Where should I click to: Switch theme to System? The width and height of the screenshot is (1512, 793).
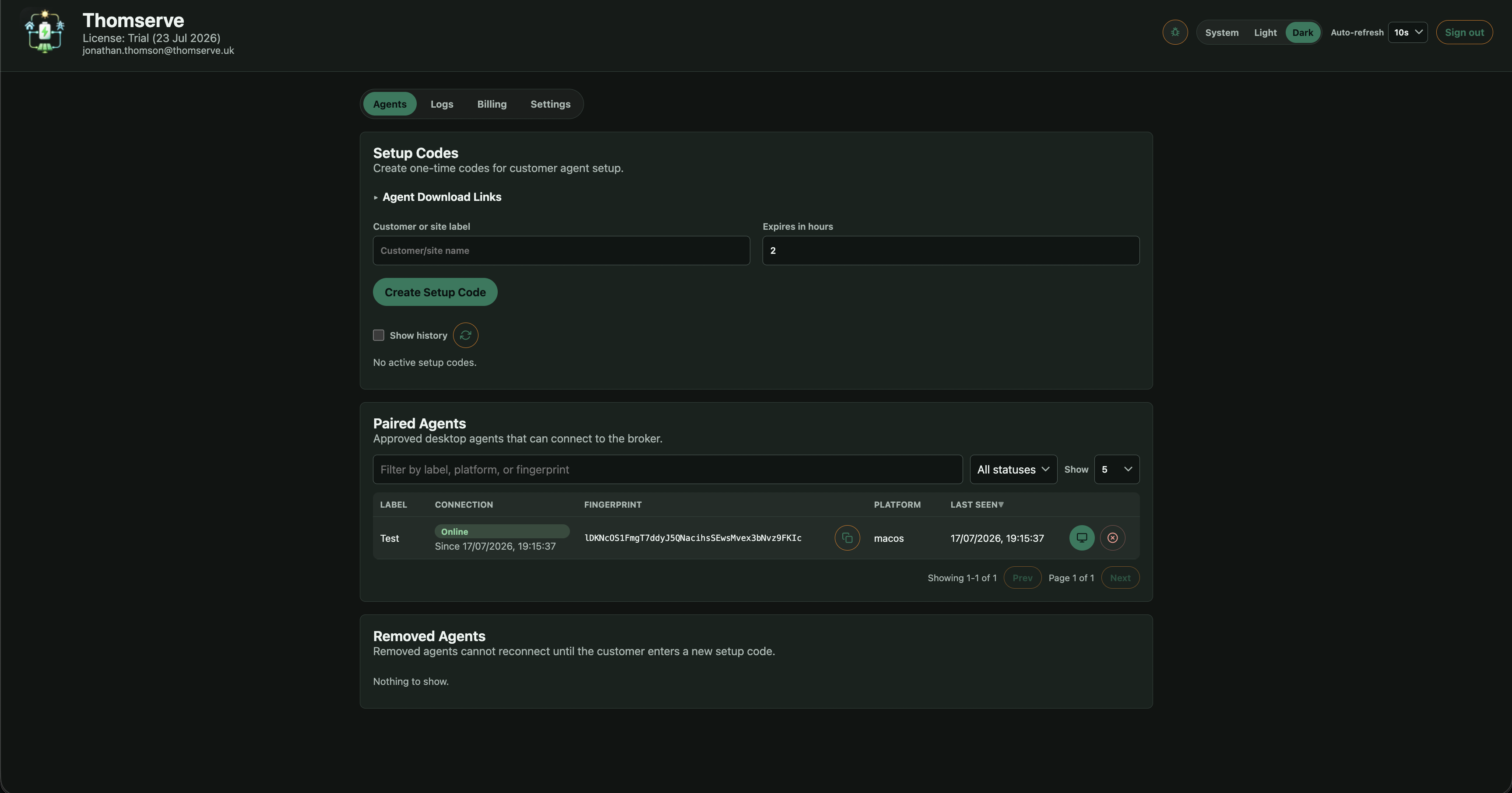point(1222,32)
